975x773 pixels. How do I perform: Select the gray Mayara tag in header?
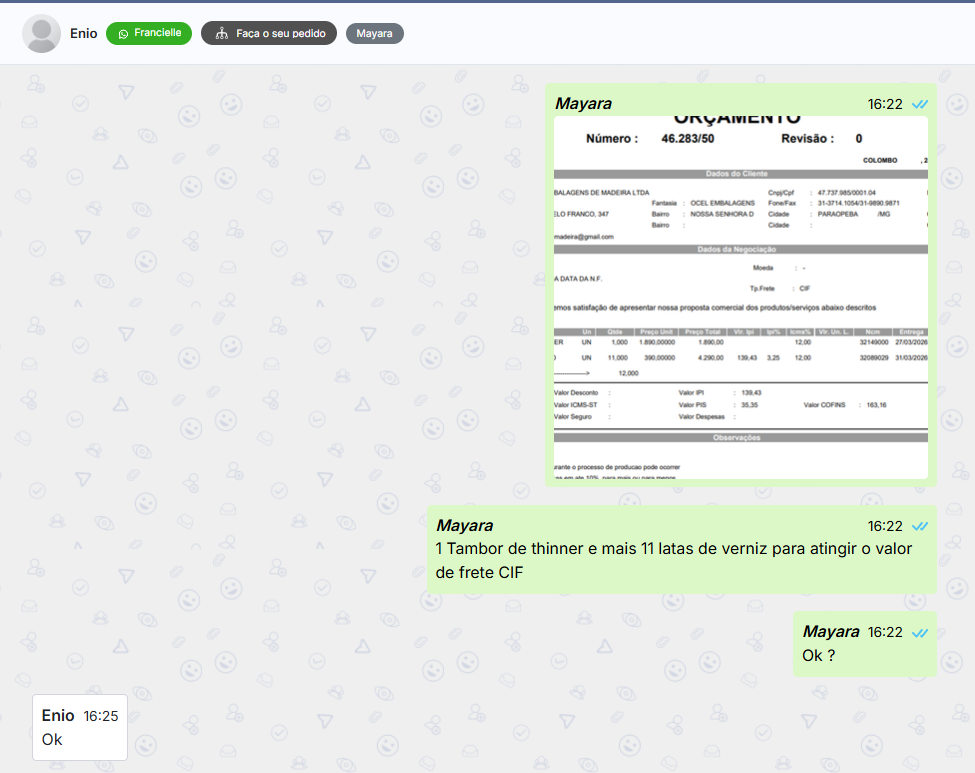point(375,34)
